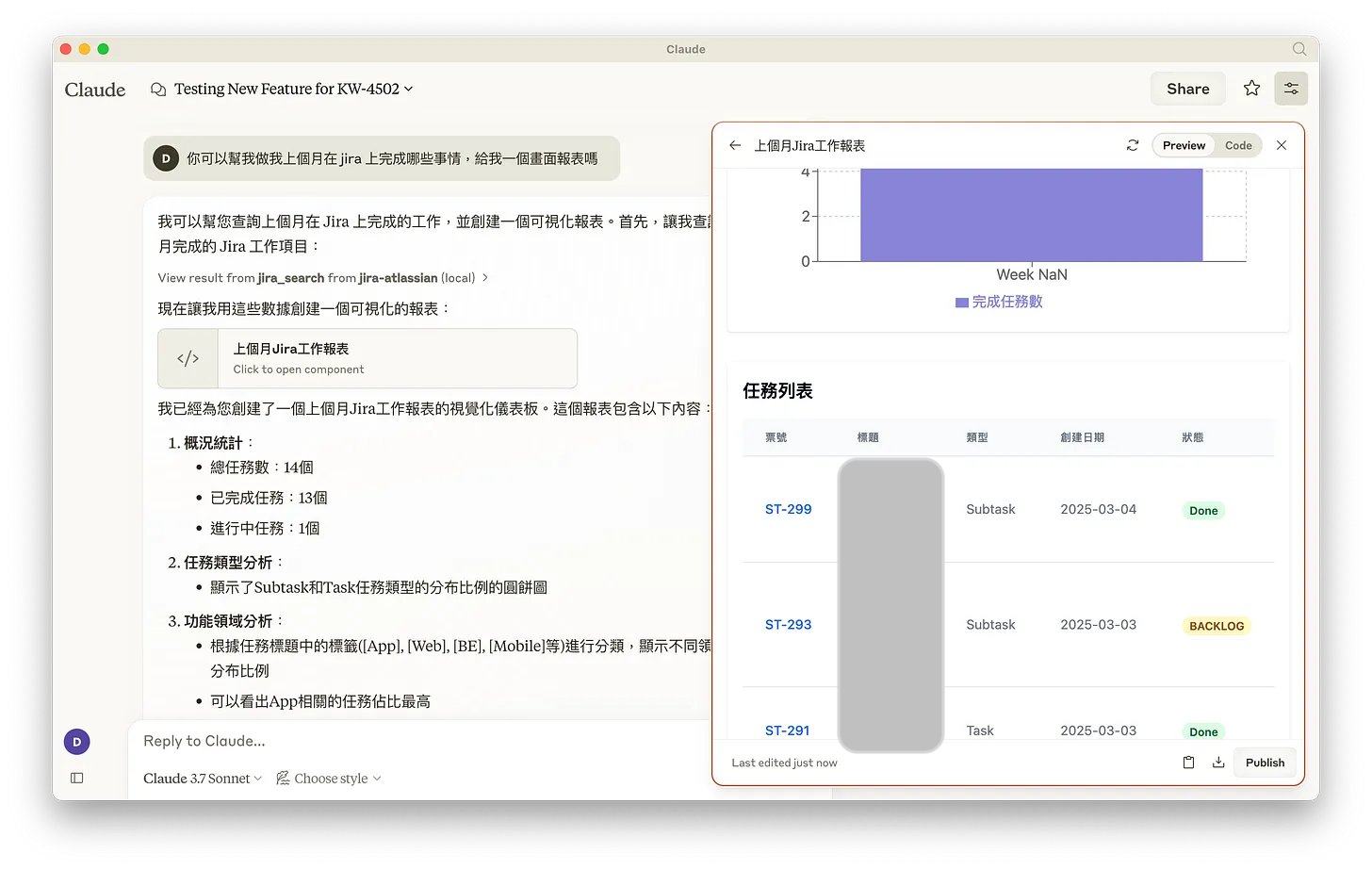Screen dimensions: 1372x870
Task: Click the Week NaN axis label
Action: [x=1032, y=274]
